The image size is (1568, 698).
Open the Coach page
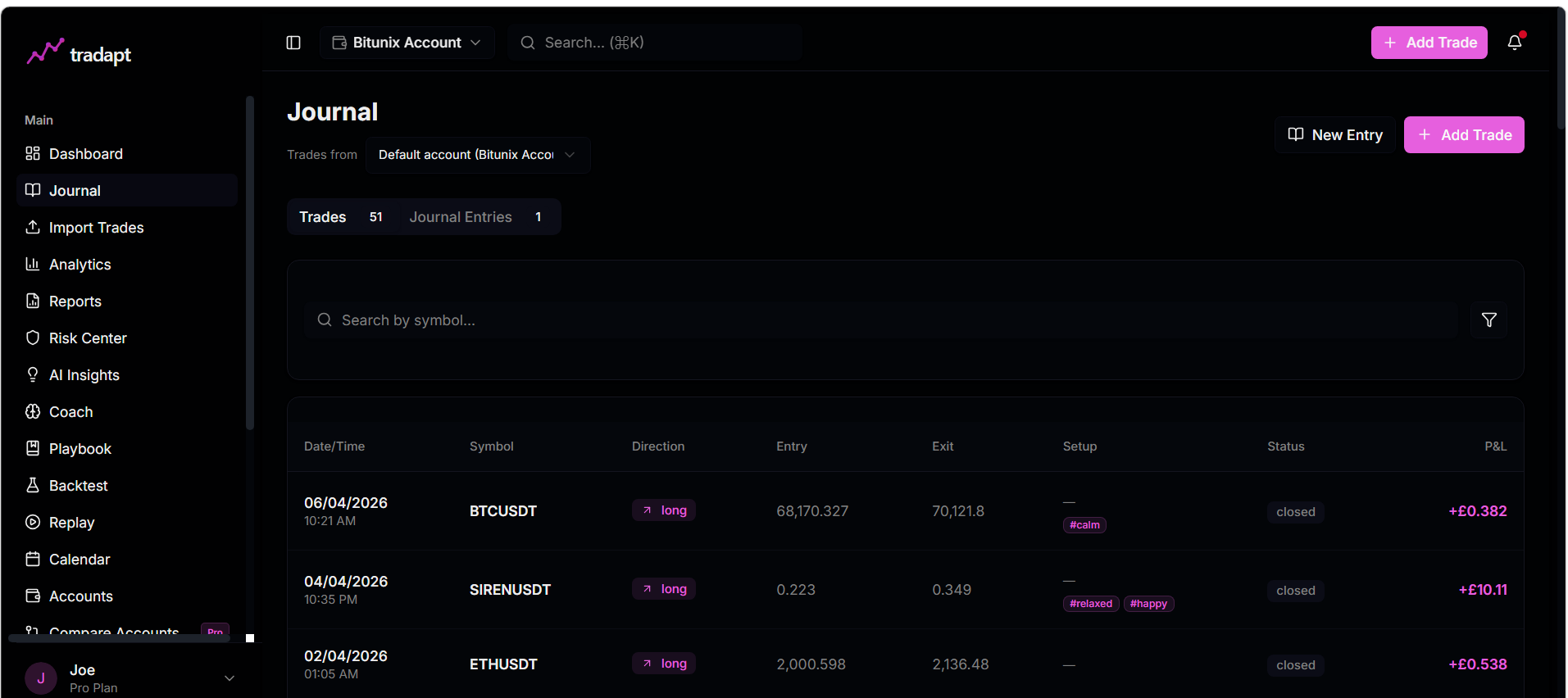point(127,411)
